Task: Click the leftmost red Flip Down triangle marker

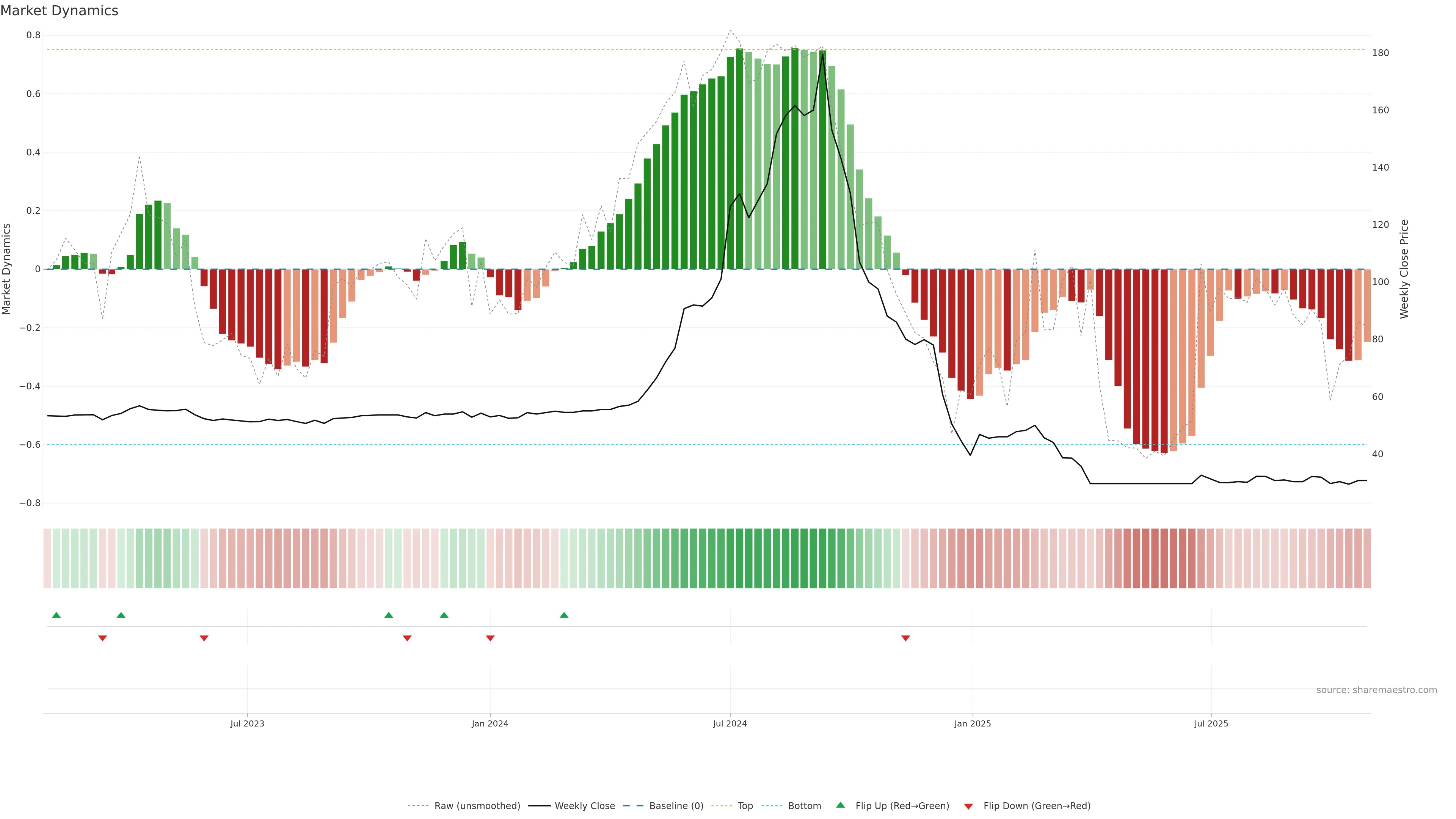Action: point(102,638)
